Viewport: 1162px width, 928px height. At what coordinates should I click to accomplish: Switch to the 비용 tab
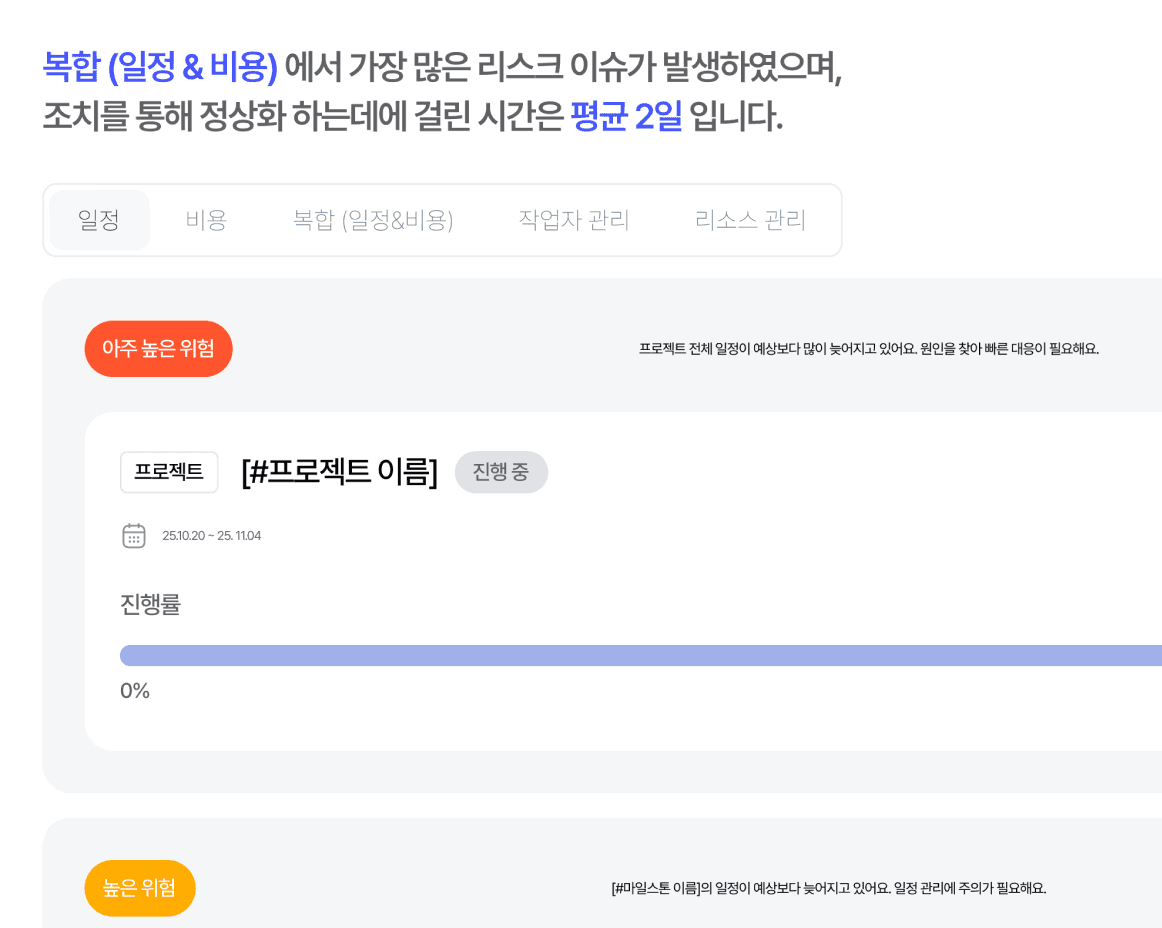click(206, 220)
